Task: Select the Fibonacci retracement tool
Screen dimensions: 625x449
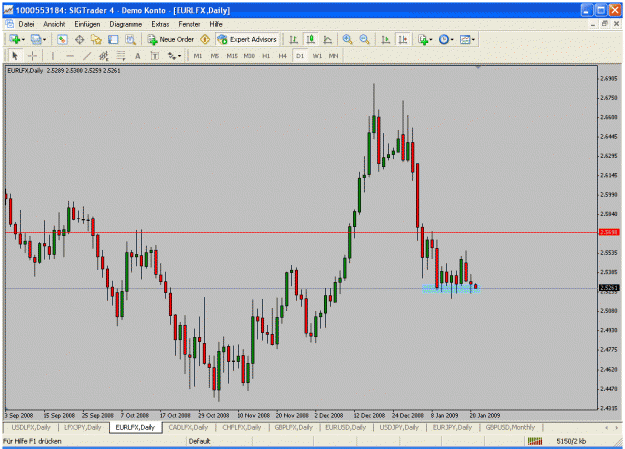Action: (x=121, y=56)
